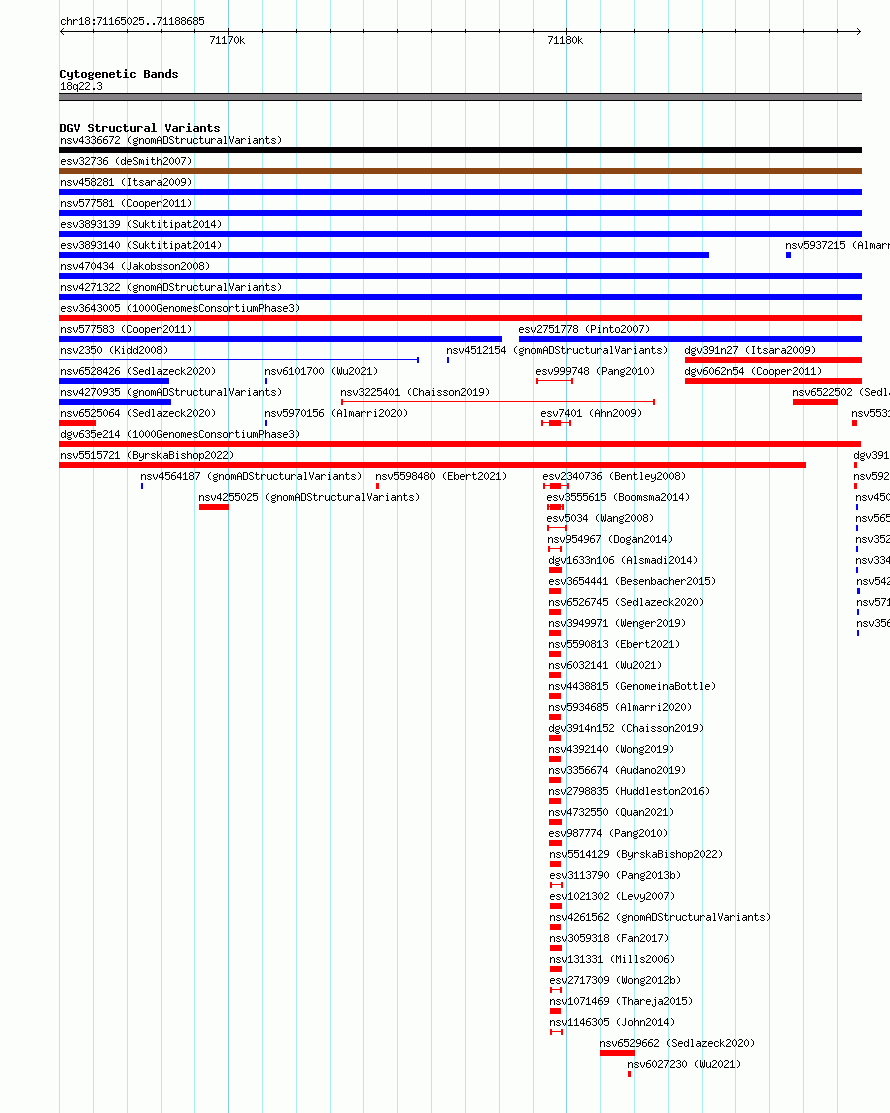Click the 18q22.3 cytogenetic band bar
The height and width of the screenshot is (1113, 890).
[x=461, y=97]
